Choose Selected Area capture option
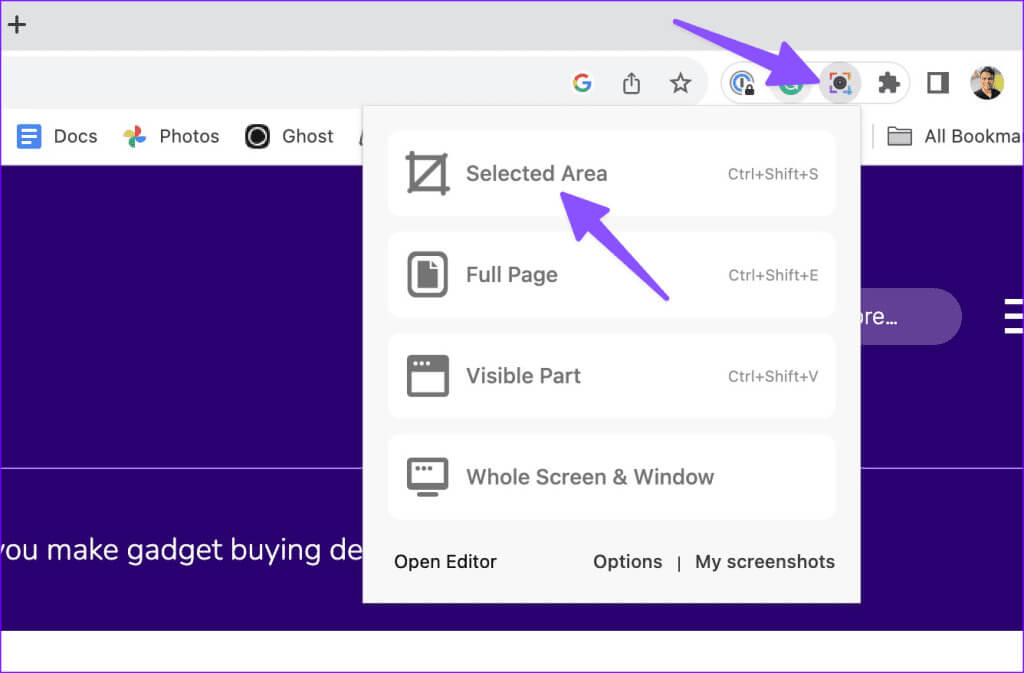 (611, 174)
